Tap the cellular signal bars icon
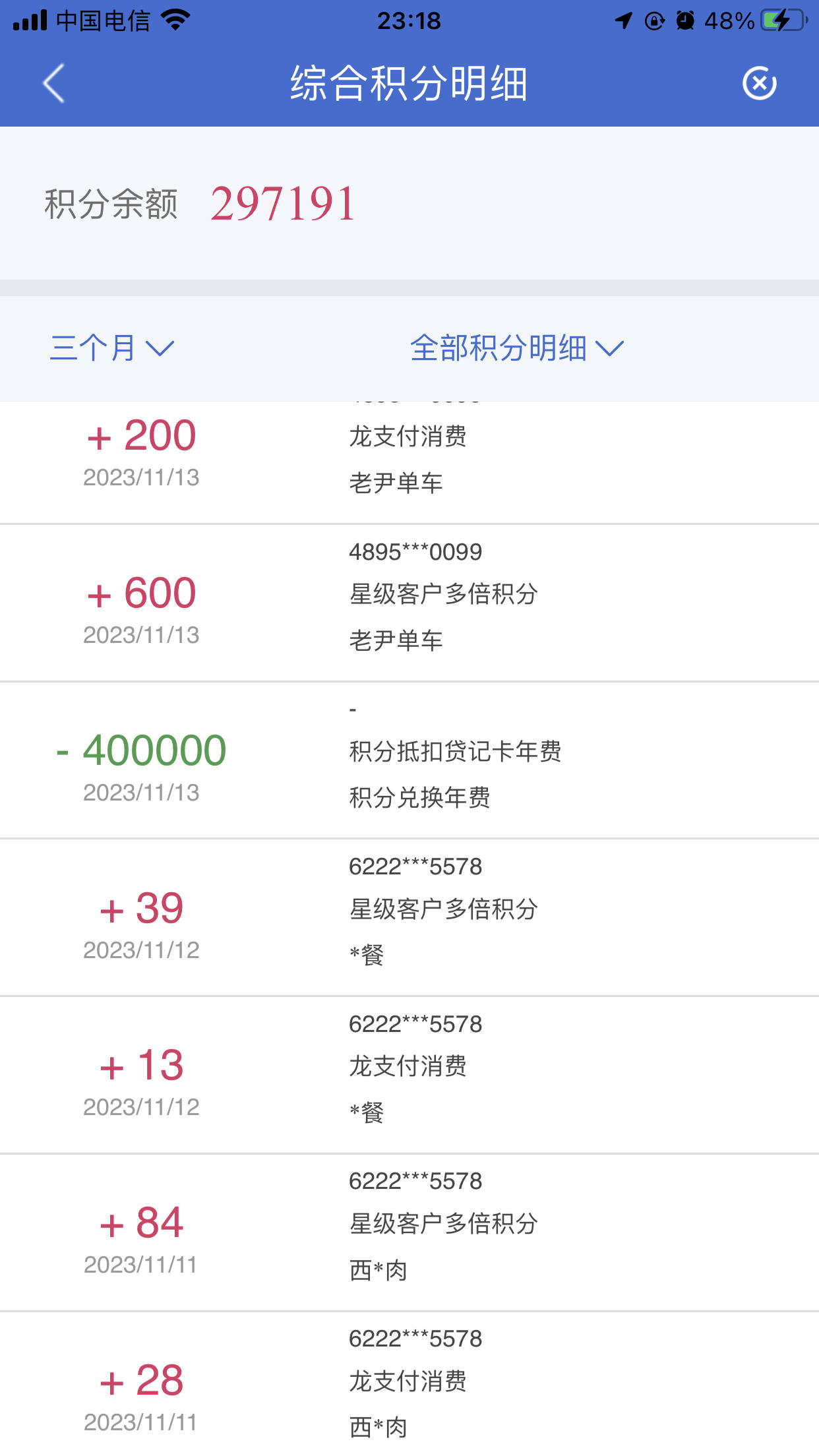 click(x=30, y=20)
